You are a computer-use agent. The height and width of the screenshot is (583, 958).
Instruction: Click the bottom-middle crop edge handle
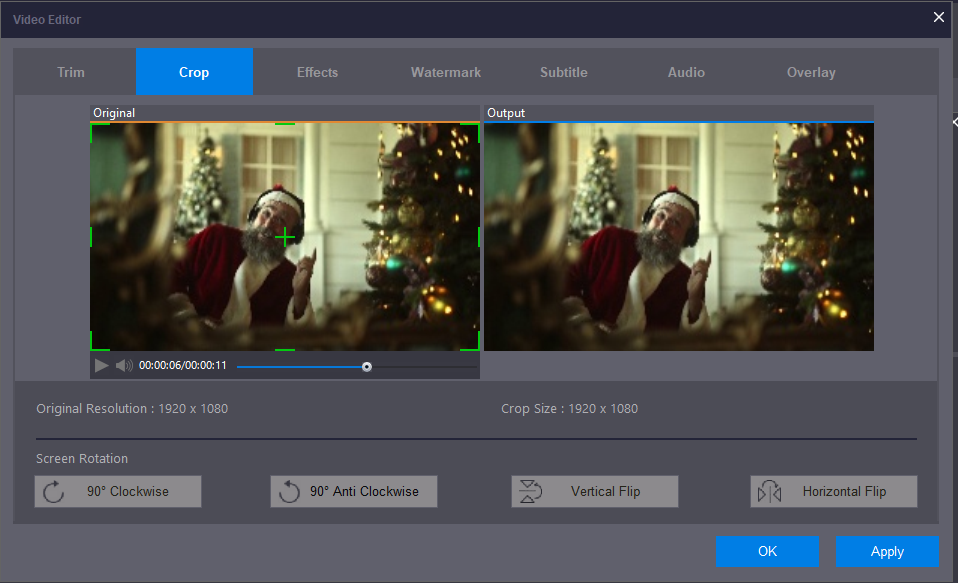285,350
